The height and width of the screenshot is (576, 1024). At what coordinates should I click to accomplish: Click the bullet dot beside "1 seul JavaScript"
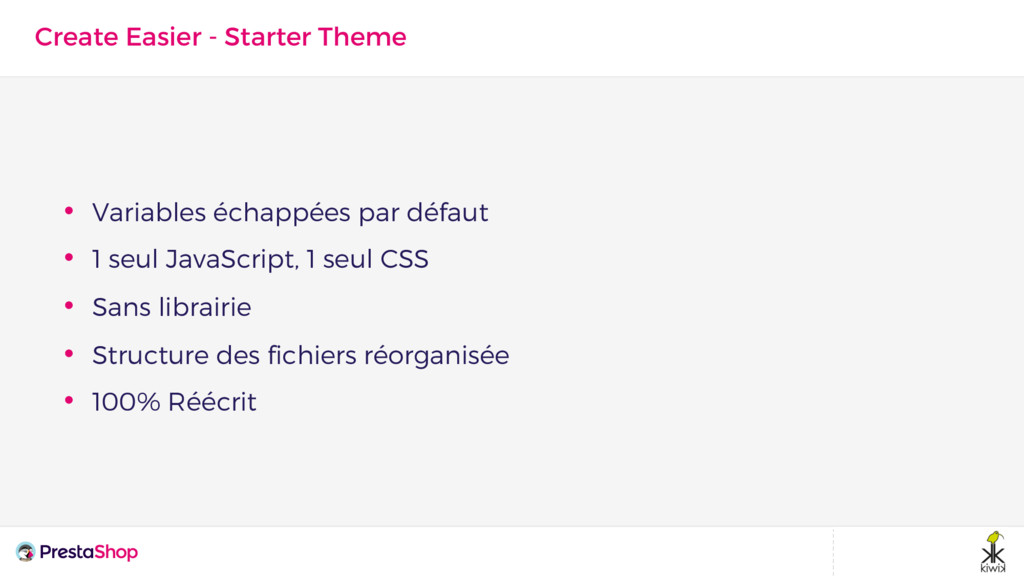click(69, 258)
